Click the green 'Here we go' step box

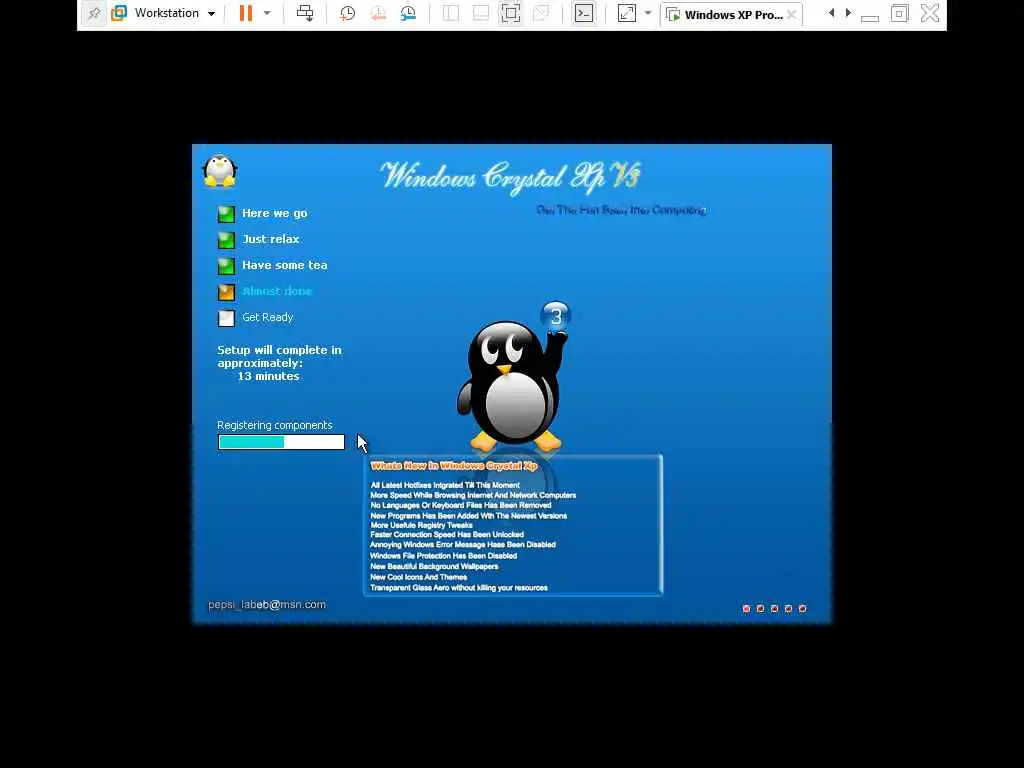click(226, 214)
